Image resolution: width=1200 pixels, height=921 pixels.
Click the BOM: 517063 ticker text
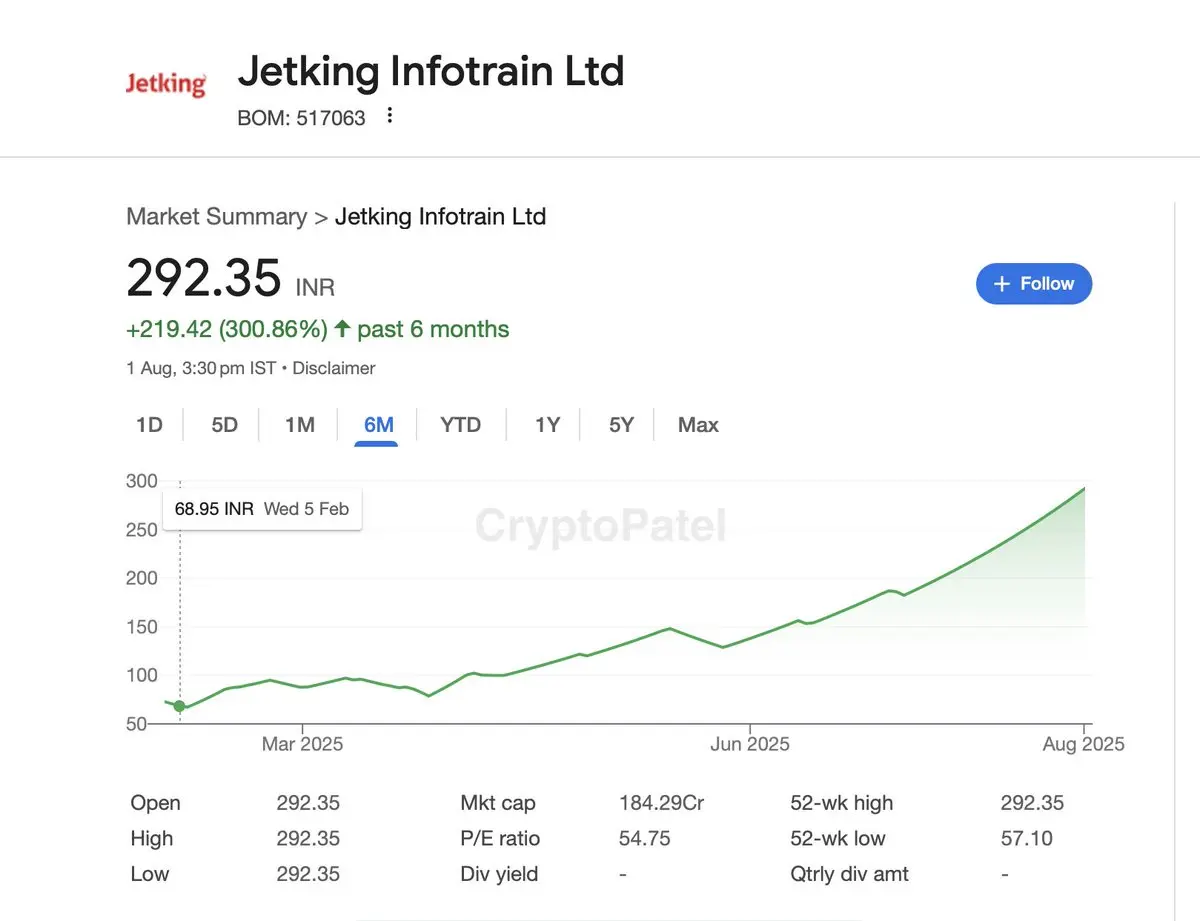click(301, 118)
